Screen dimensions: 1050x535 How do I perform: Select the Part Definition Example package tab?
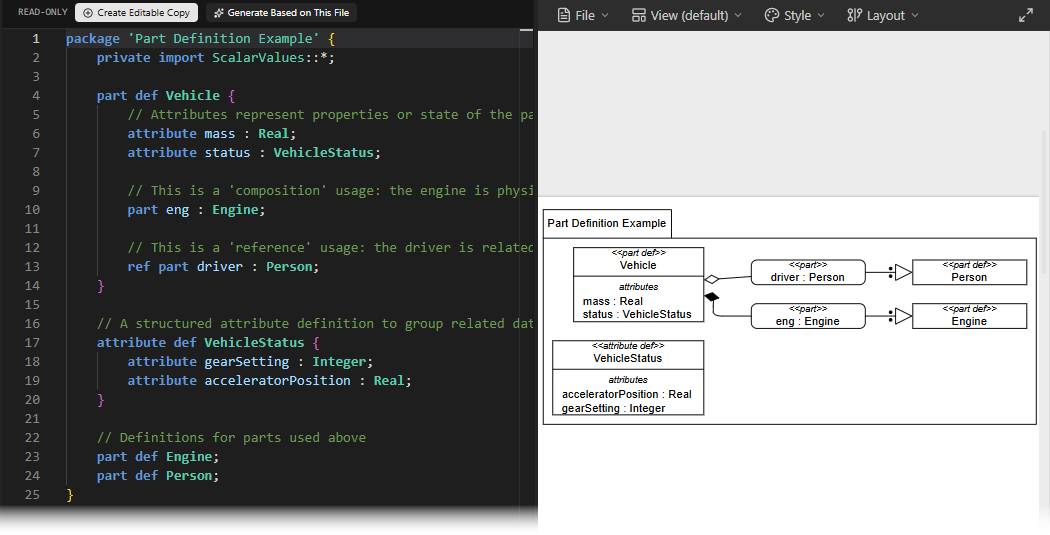(606, 223)
